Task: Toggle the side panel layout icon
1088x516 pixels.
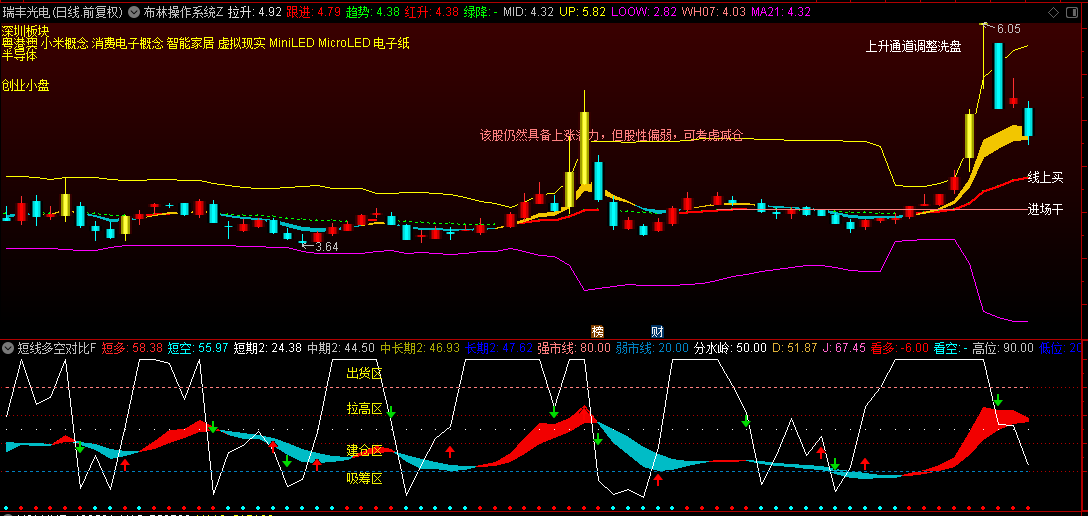Action: [x=1073, y=12]
